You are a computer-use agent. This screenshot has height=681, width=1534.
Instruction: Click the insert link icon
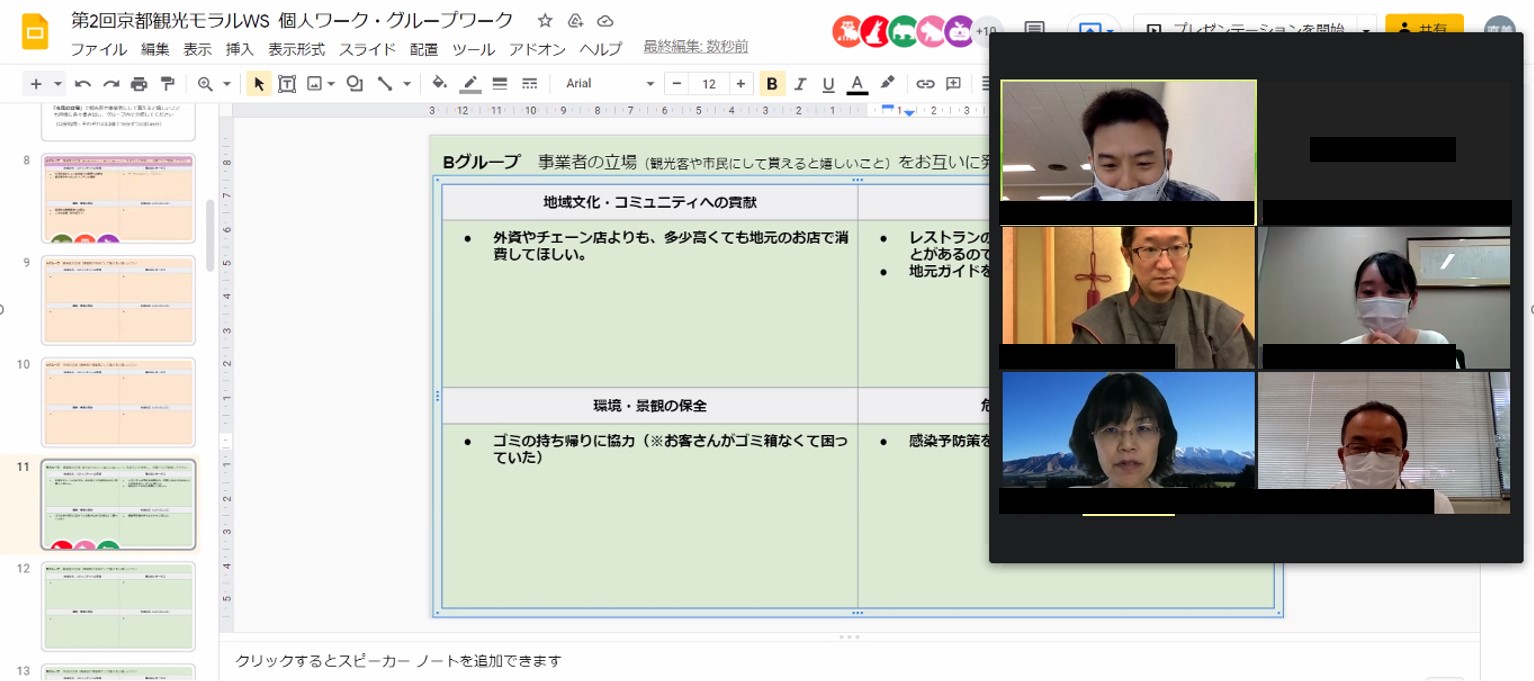[925, 84]
